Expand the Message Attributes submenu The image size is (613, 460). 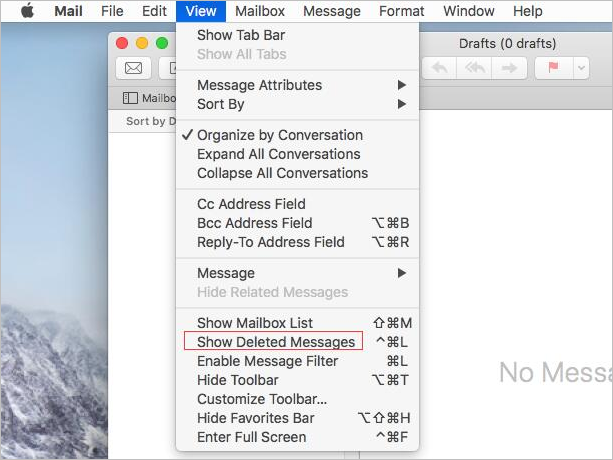point(259,85)
